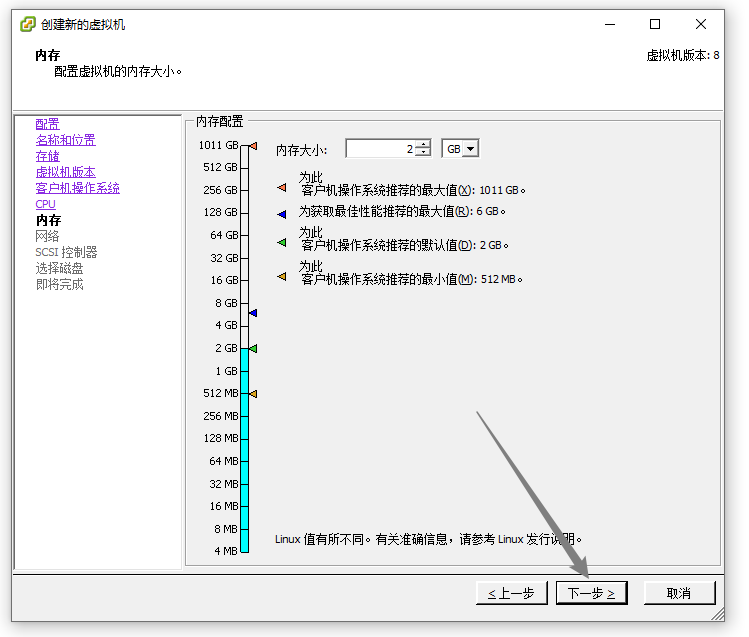749x637 pixels.
Task: Increase memory size with up spinner arrow
Action: coord(423,145)
